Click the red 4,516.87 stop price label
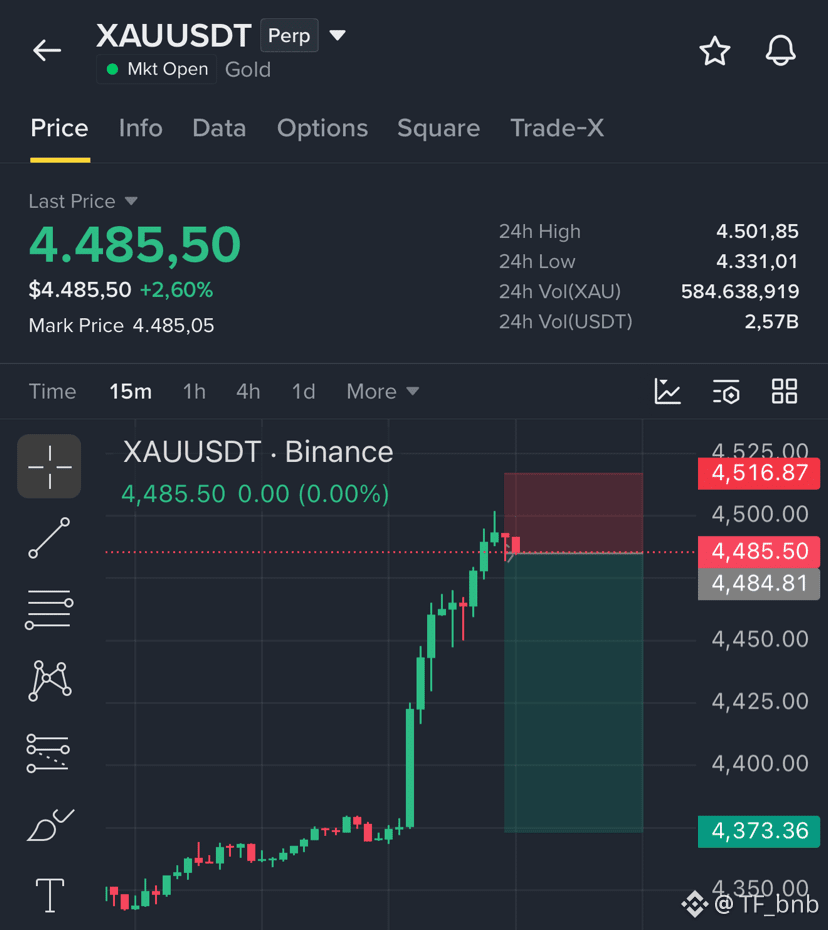The image size is (828, 930). pyautogui.click(x=759, y=473)
